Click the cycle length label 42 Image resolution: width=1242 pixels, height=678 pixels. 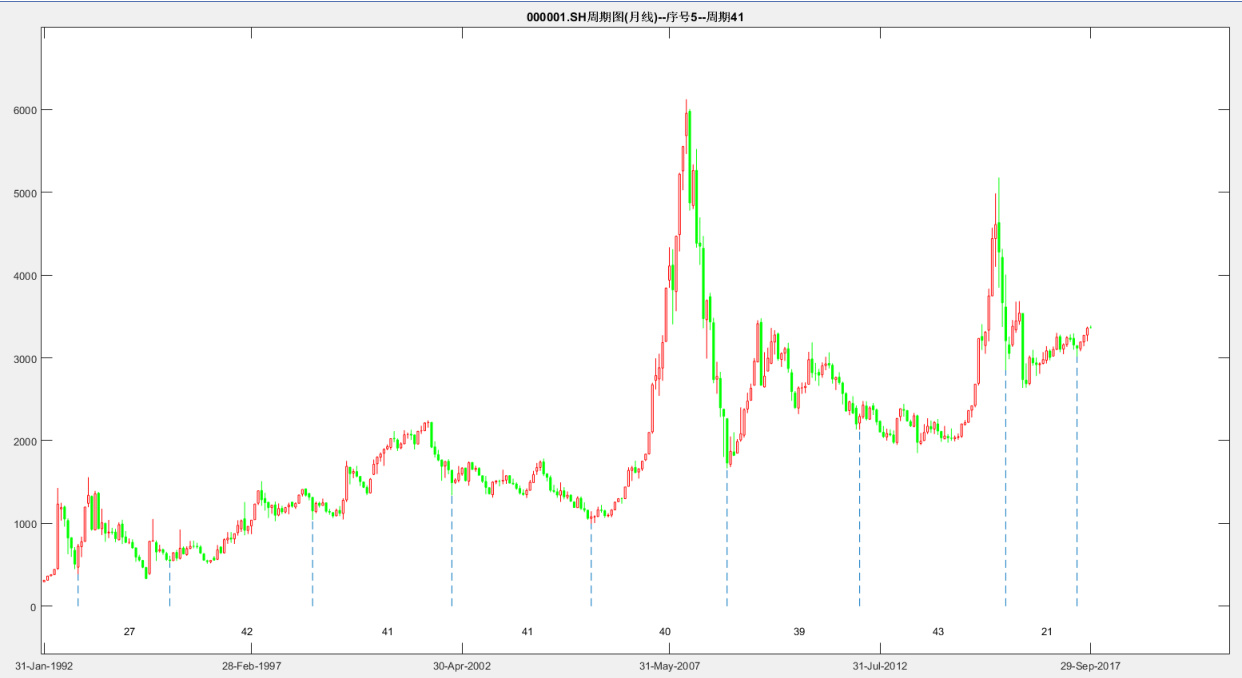point(247,632)
